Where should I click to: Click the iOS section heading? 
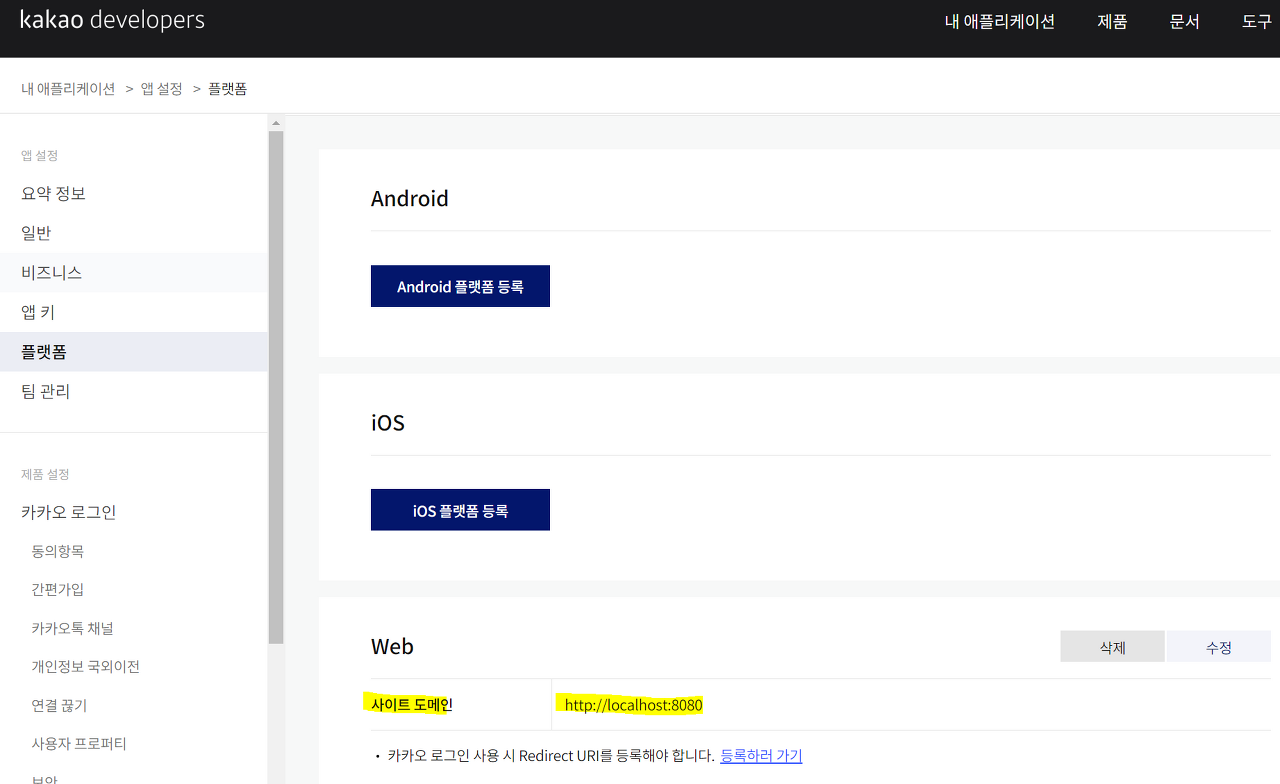(x=388, y=422)
